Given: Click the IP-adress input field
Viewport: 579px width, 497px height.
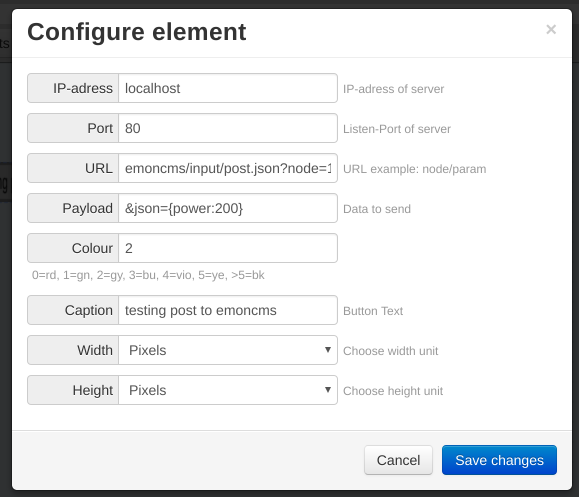Looking at the screenshot, I should [x=228, y=88].
